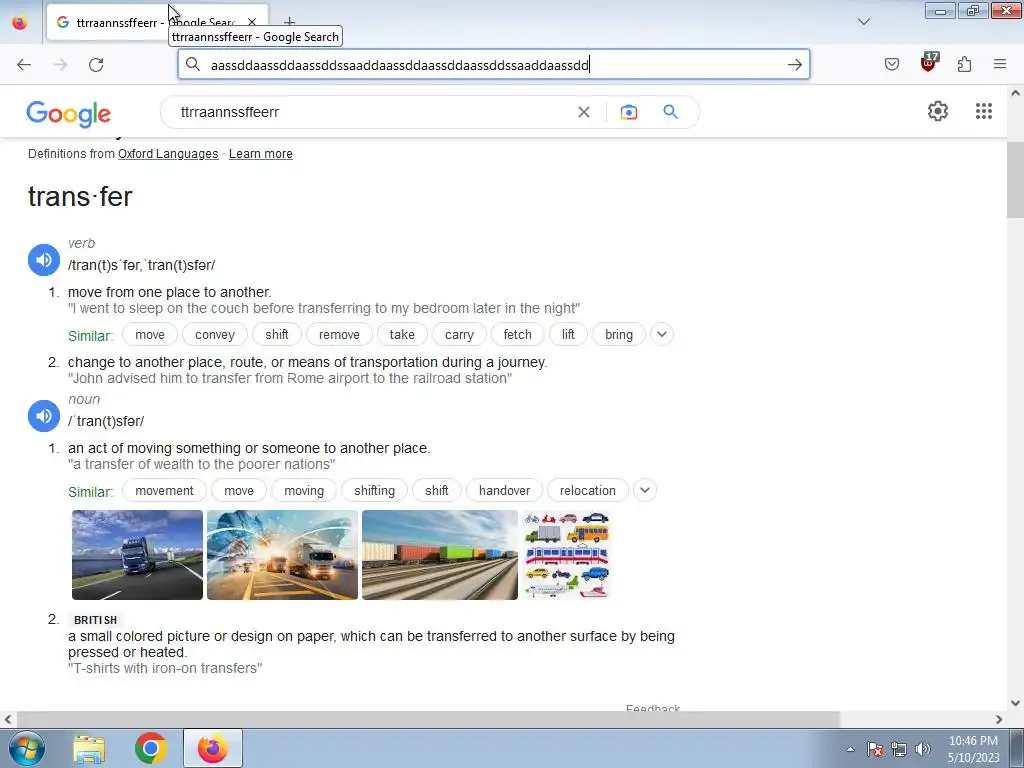Click the scroll down arrow
The image size is (1024, 768).
pyautogui.click(x=1015, y=703)
